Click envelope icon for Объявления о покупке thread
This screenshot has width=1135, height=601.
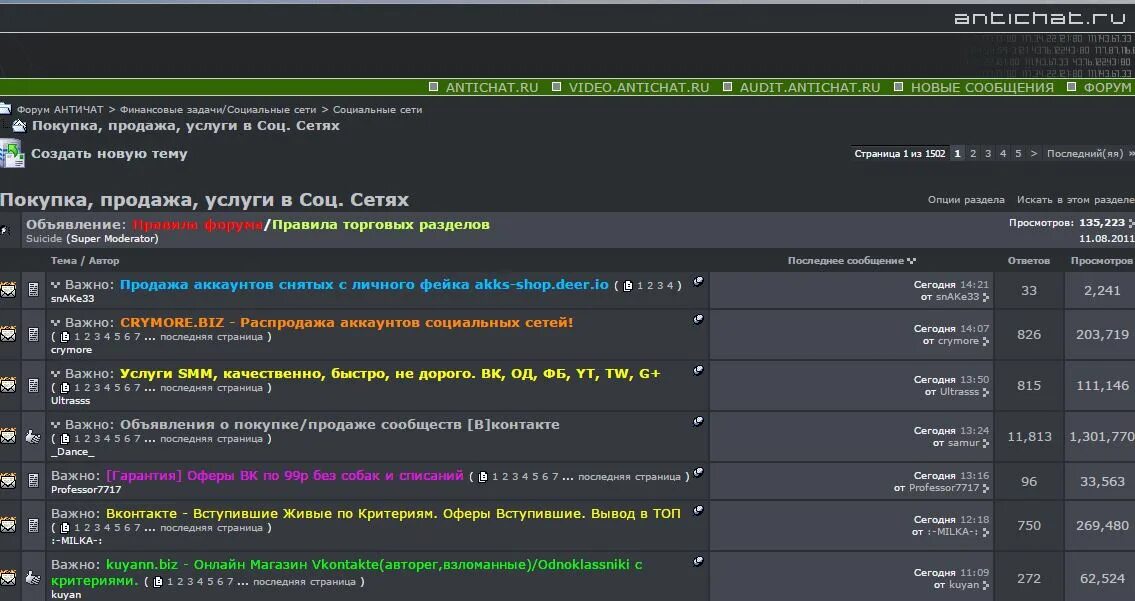click(x=8, y=437)
